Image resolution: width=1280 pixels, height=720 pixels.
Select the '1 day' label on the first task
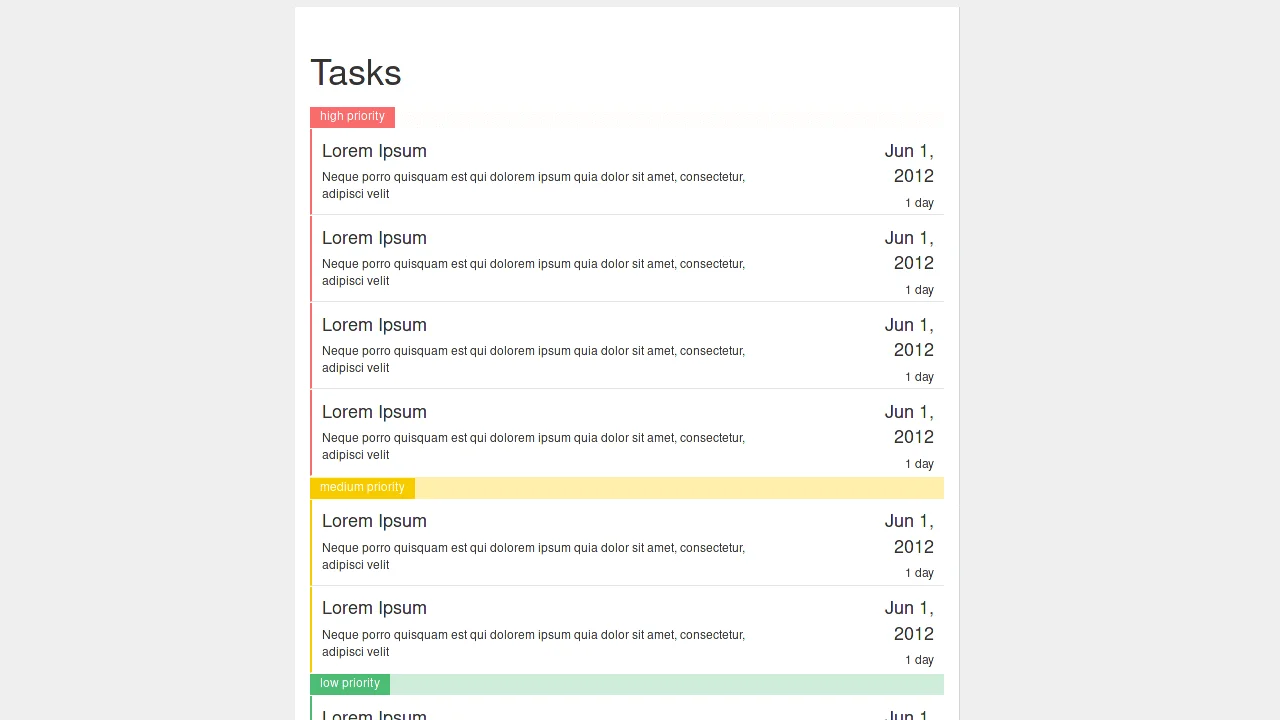tap(918, 202)
